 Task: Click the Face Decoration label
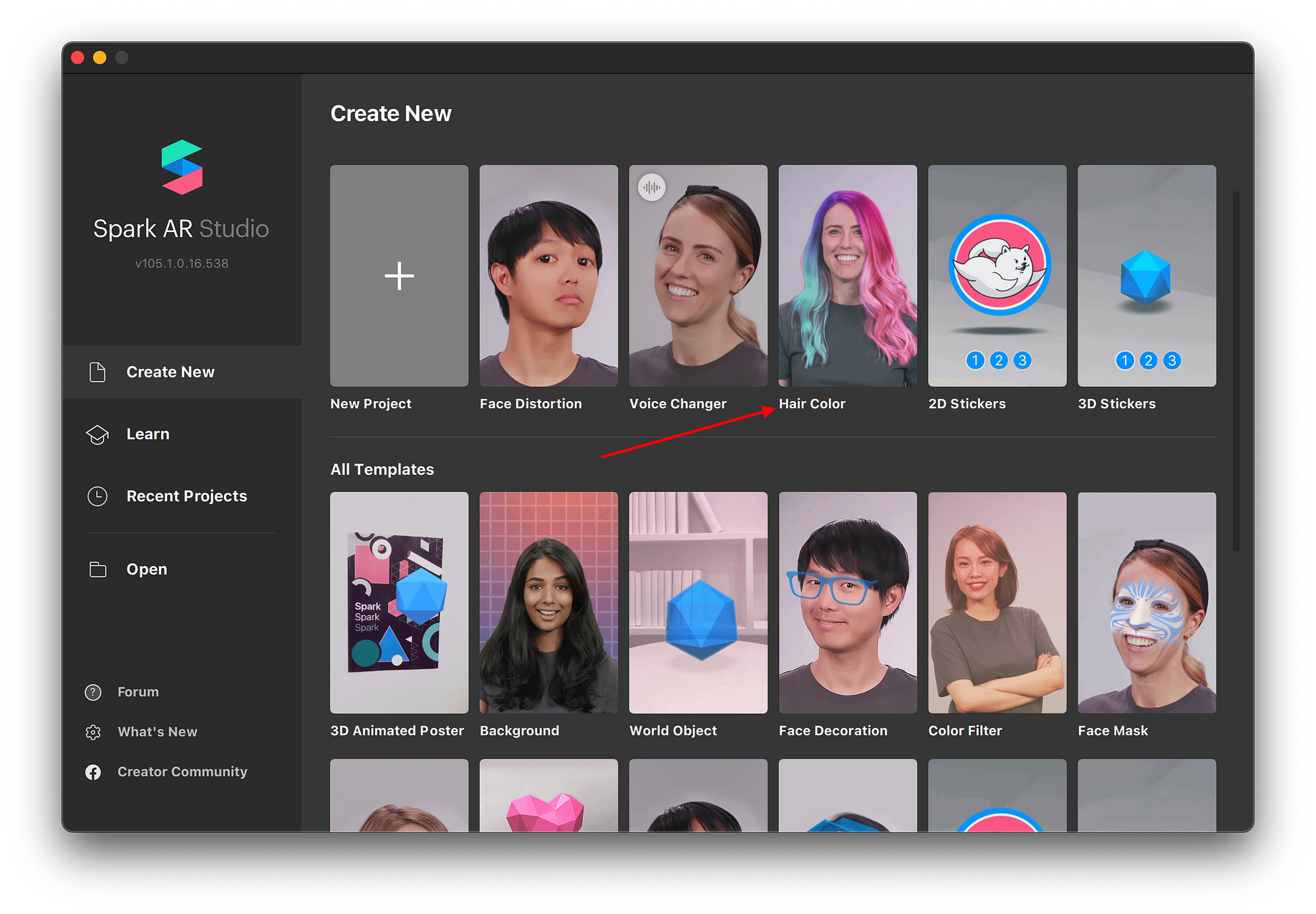coord(833,731)
